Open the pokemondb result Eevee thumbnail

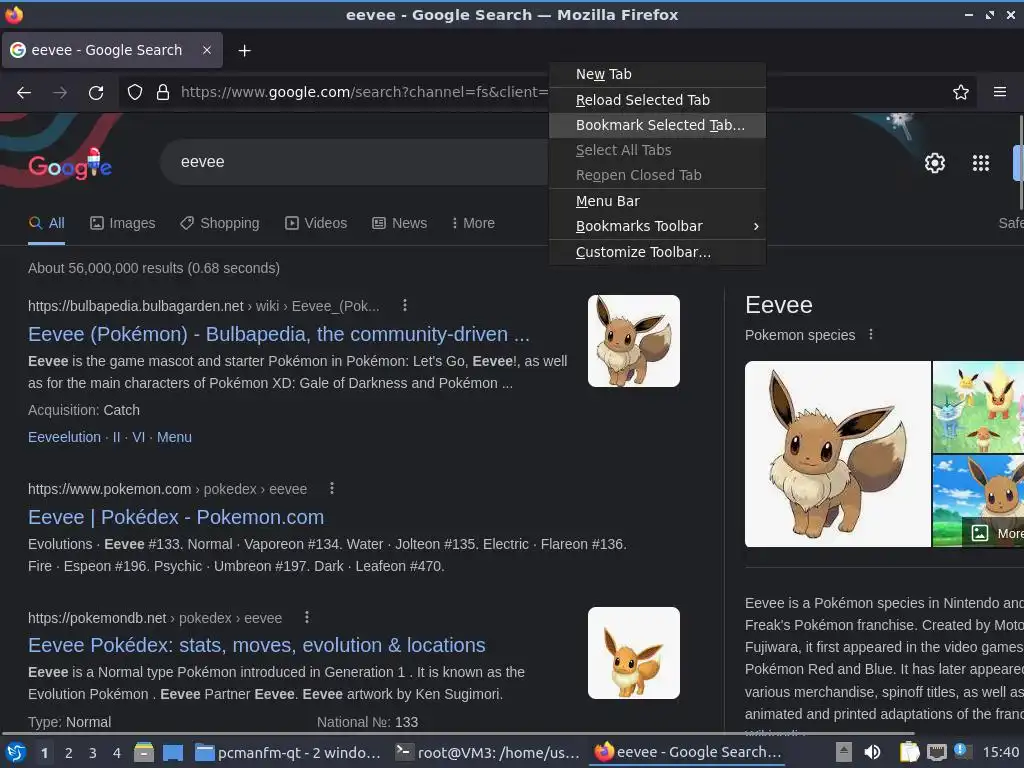pyautogui.click(x=633, y=653)
